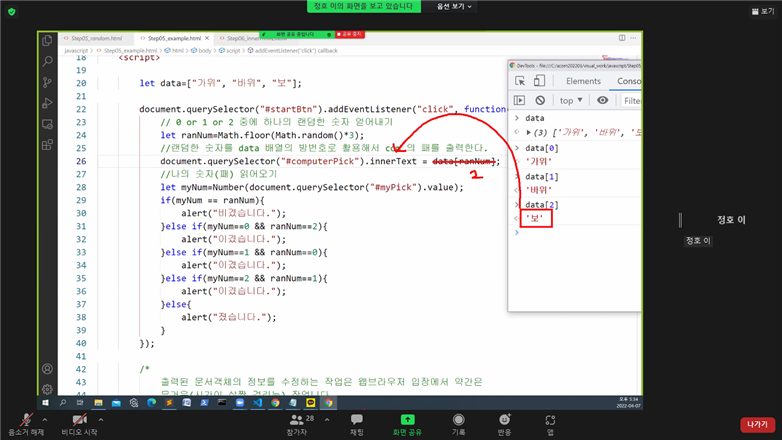Open audio options arrow next to mute
Image resolution: width=782 pixels, height=440 pixels.
click(x=44, y=420)
